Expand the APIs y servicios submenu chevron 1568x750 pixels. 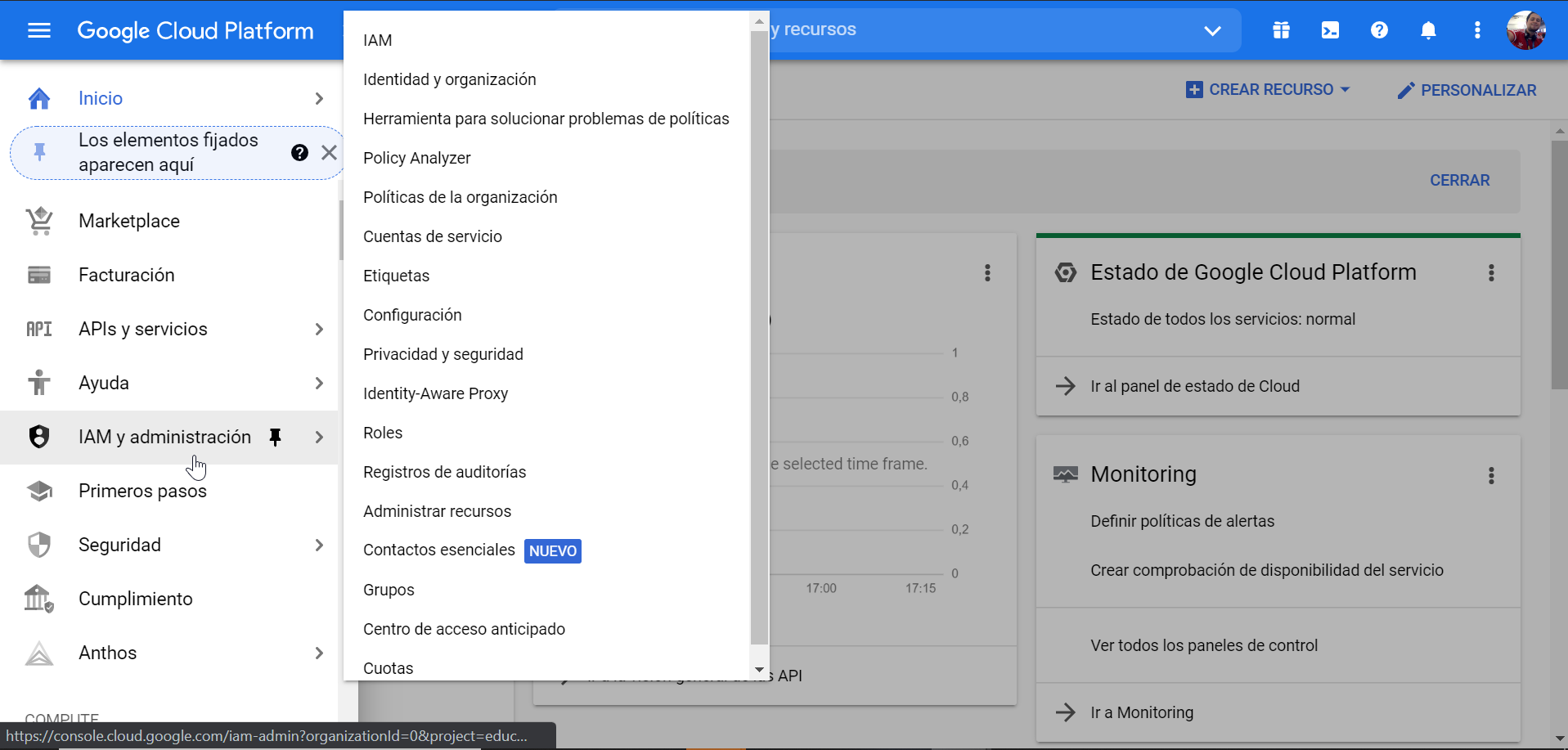[319, 329]
